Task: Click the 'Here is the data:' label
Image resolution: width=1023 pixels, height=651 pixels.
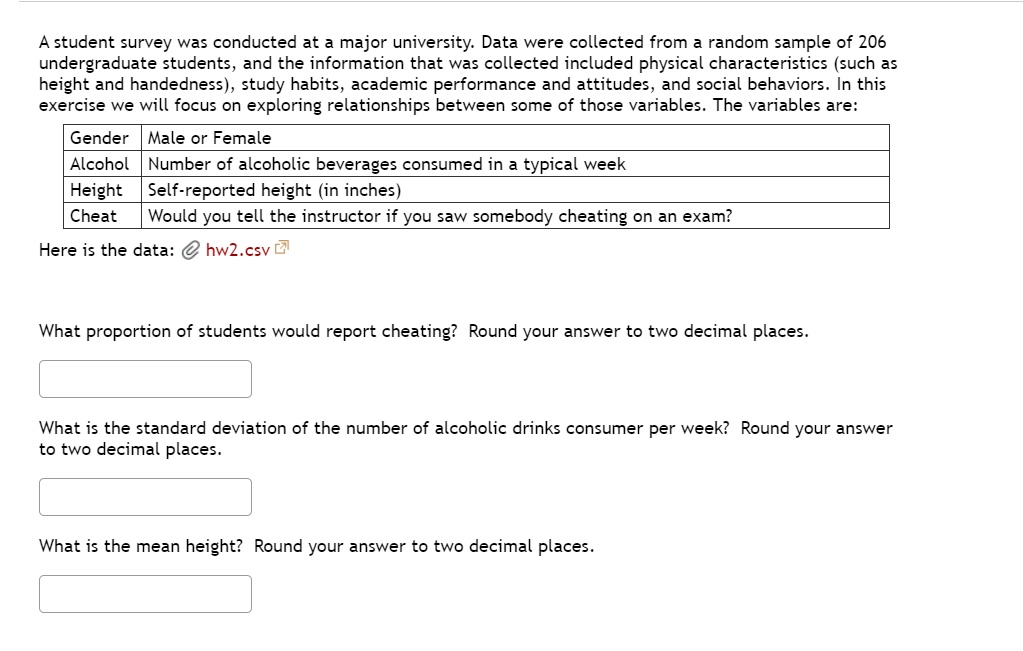Action: click(105, 250)
